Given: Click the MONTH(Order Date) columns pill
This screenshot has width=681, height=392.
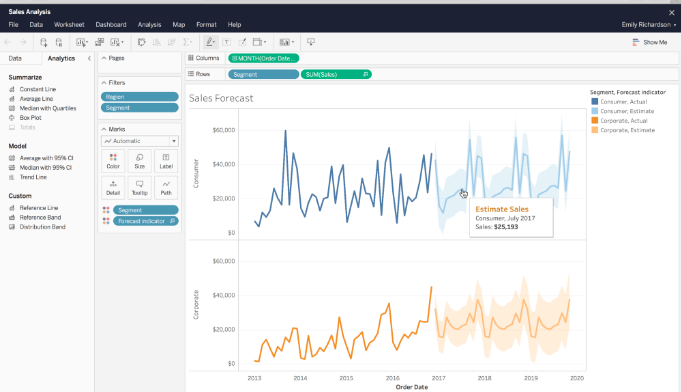Looking at the screenshot, I should pyautogui.click(x=264, y=58).
